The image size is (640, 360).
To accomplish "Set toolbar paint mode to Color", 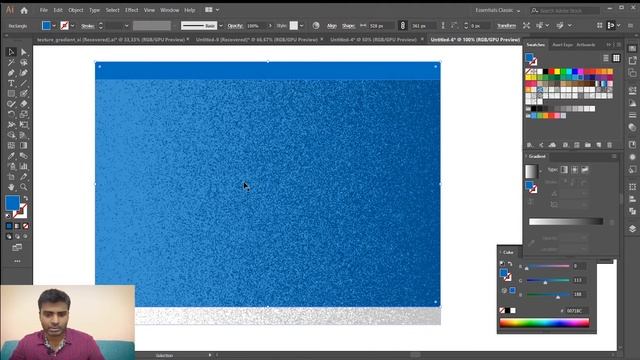I will (x=9, y=226).
